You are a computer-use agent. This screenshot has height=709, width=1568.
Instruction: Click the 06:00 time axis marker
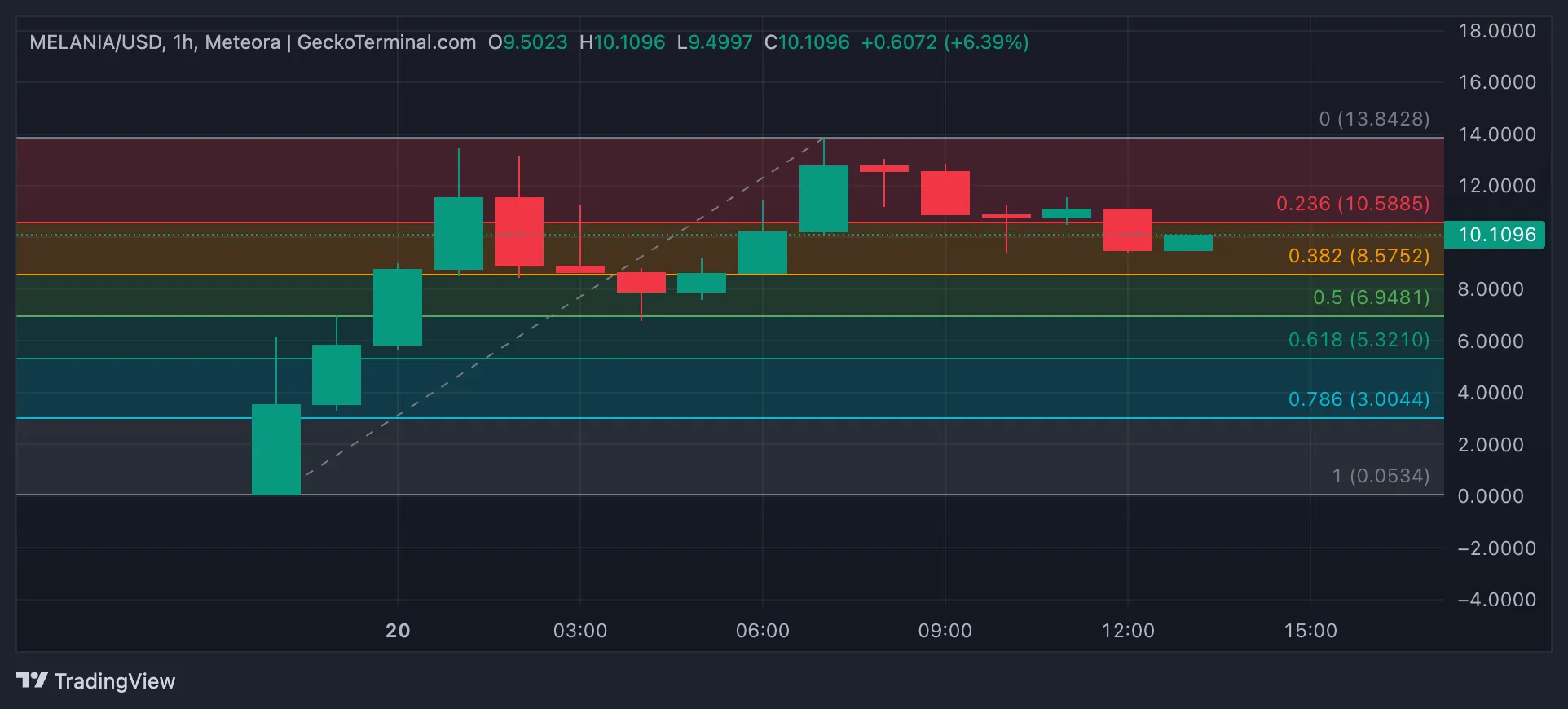[763, 631]
